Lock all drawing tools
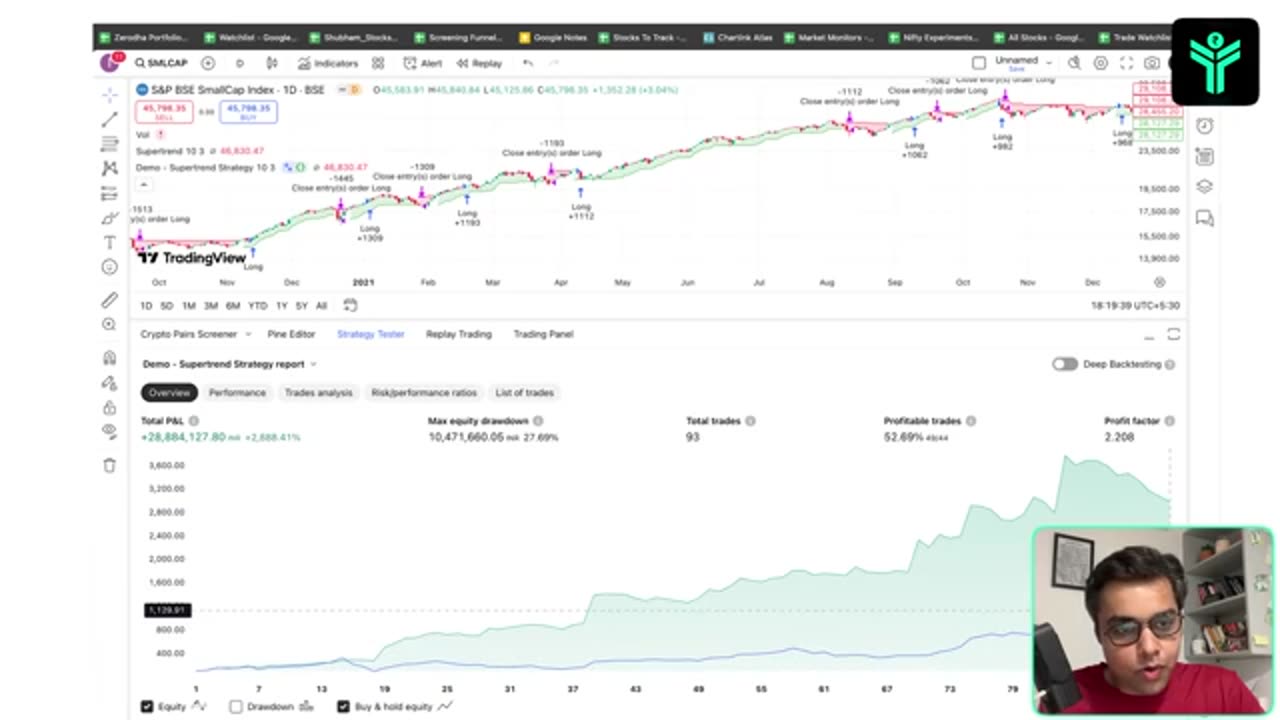The image size is (1280, 720). coord(109,407)
